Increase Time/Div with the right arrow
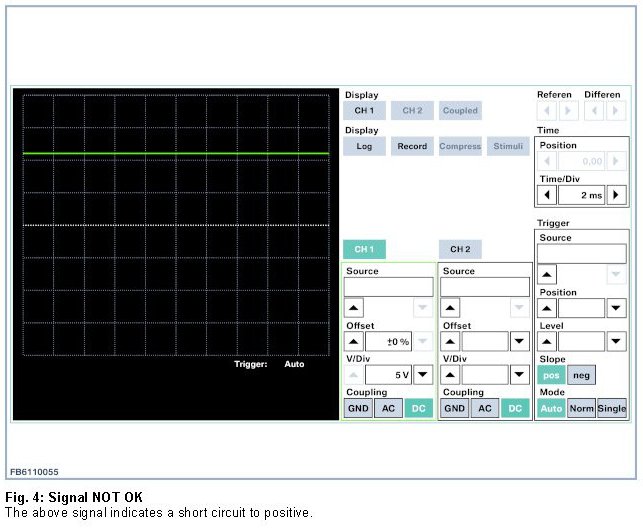643x529 pixels. point(617,195)
